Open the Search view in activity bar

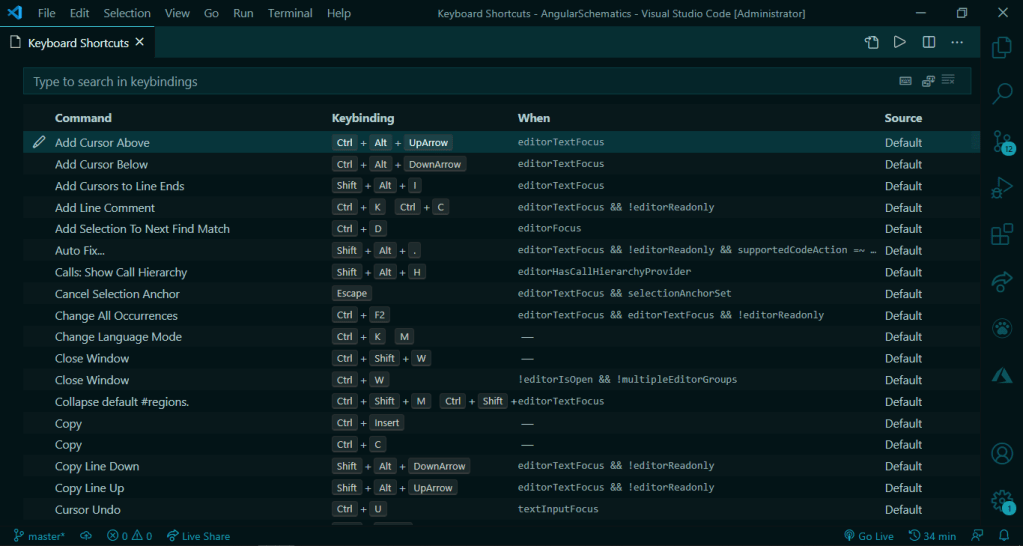coord(1001,94)
